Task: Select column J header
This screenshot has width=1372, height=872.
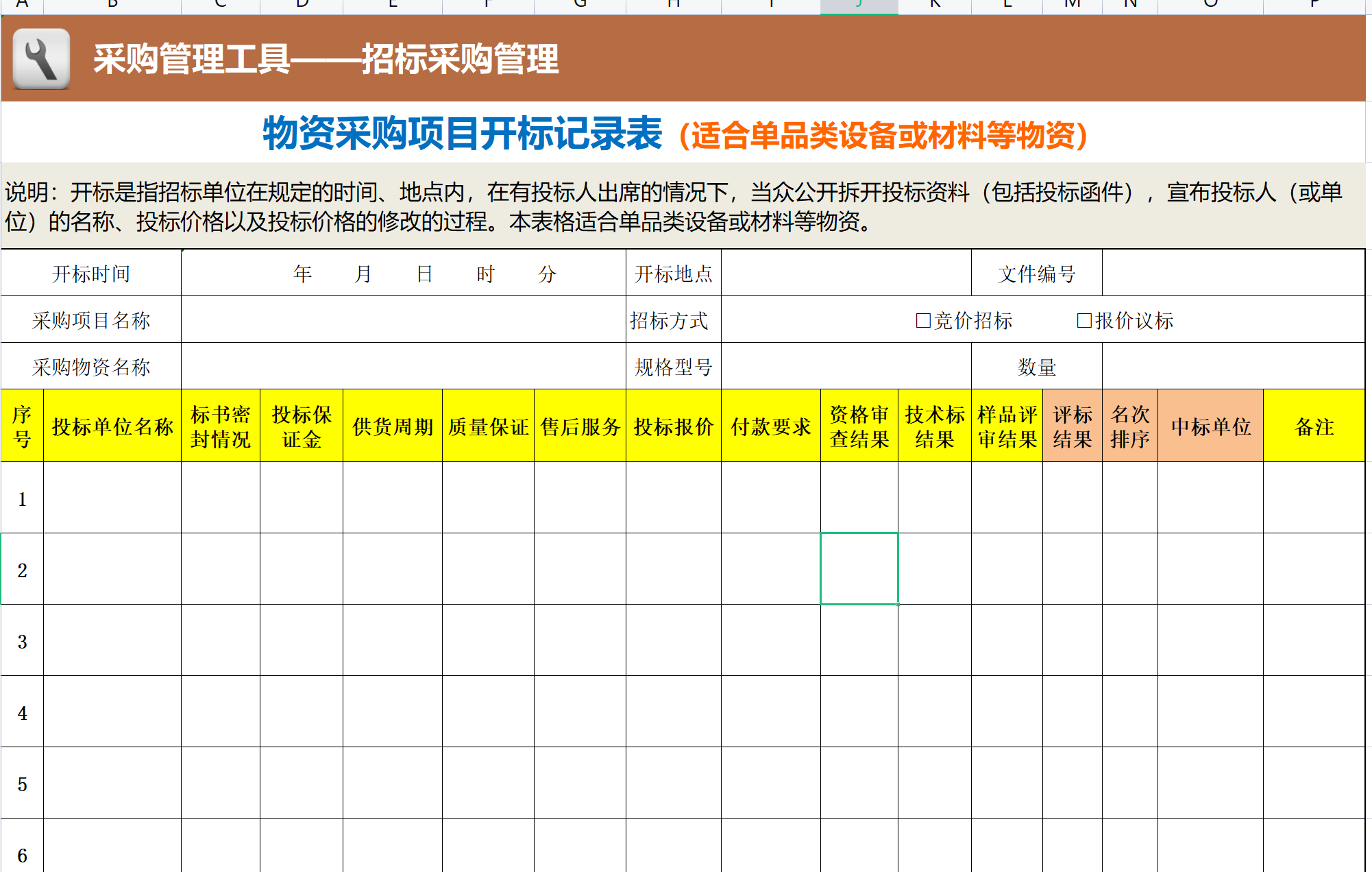Action: pyautogui.click(x=859, y=5)
